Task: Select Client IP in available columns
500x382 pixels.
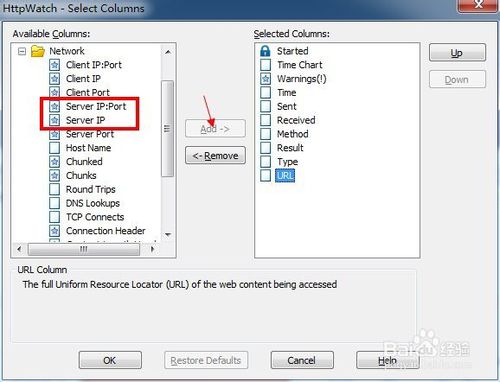Action: click(83, 79)
